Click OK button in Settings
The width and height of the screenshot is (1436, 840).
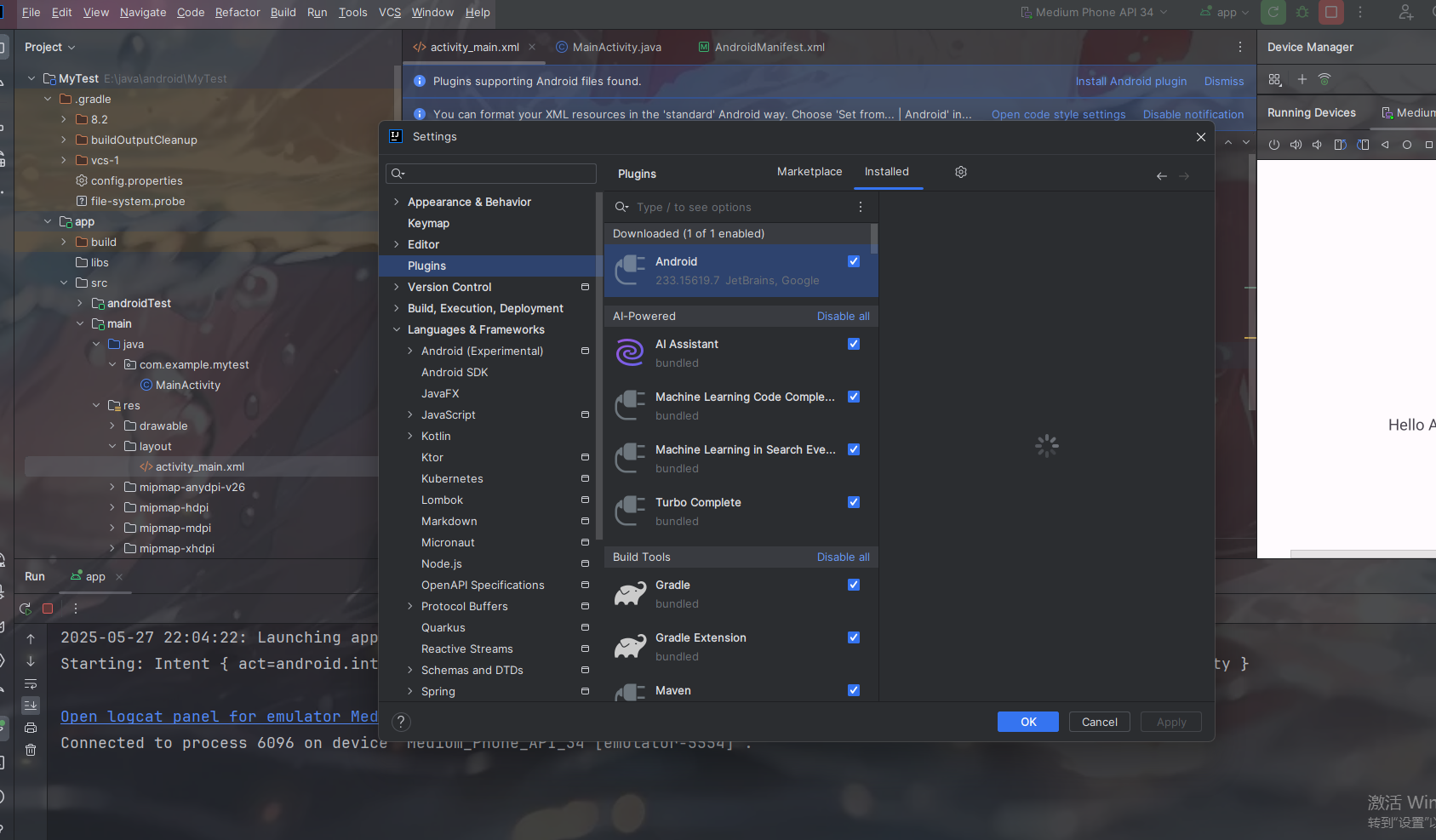(1028, 722)
